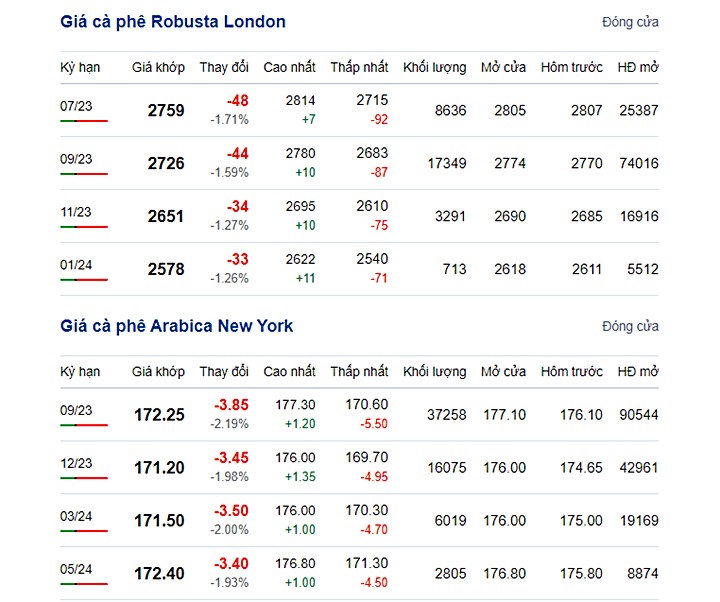Click matched price 2726
Screen dimensions: 720x602
(x=166, y=163)
